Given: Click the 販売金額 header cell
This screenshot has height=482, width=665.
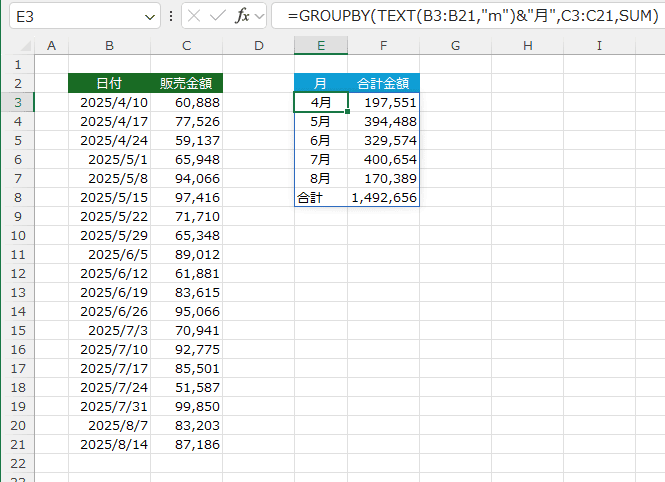Looking at the screenshot, I should tap(186, 83).
